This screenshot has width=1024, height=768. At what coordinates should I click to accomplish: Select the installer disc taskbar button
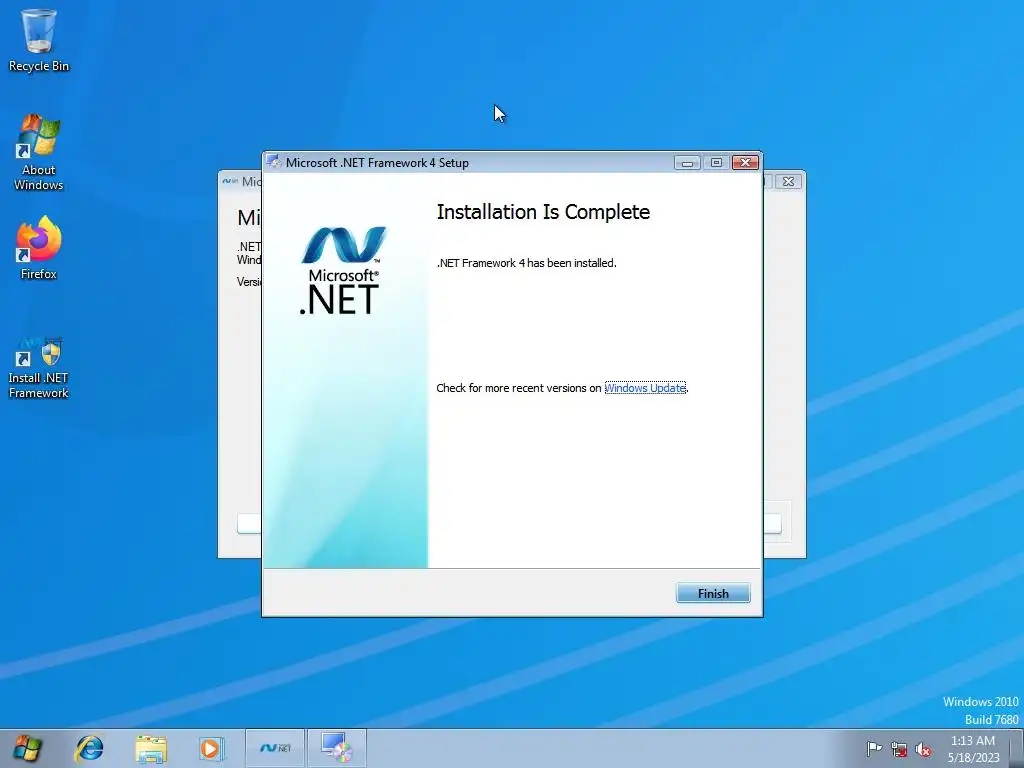click(x=337, y=748)
